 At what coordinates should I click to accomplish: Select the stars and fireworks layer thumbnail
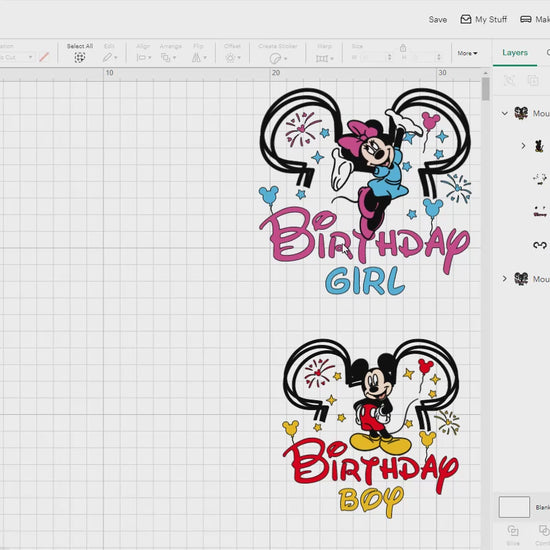(540, 179)
